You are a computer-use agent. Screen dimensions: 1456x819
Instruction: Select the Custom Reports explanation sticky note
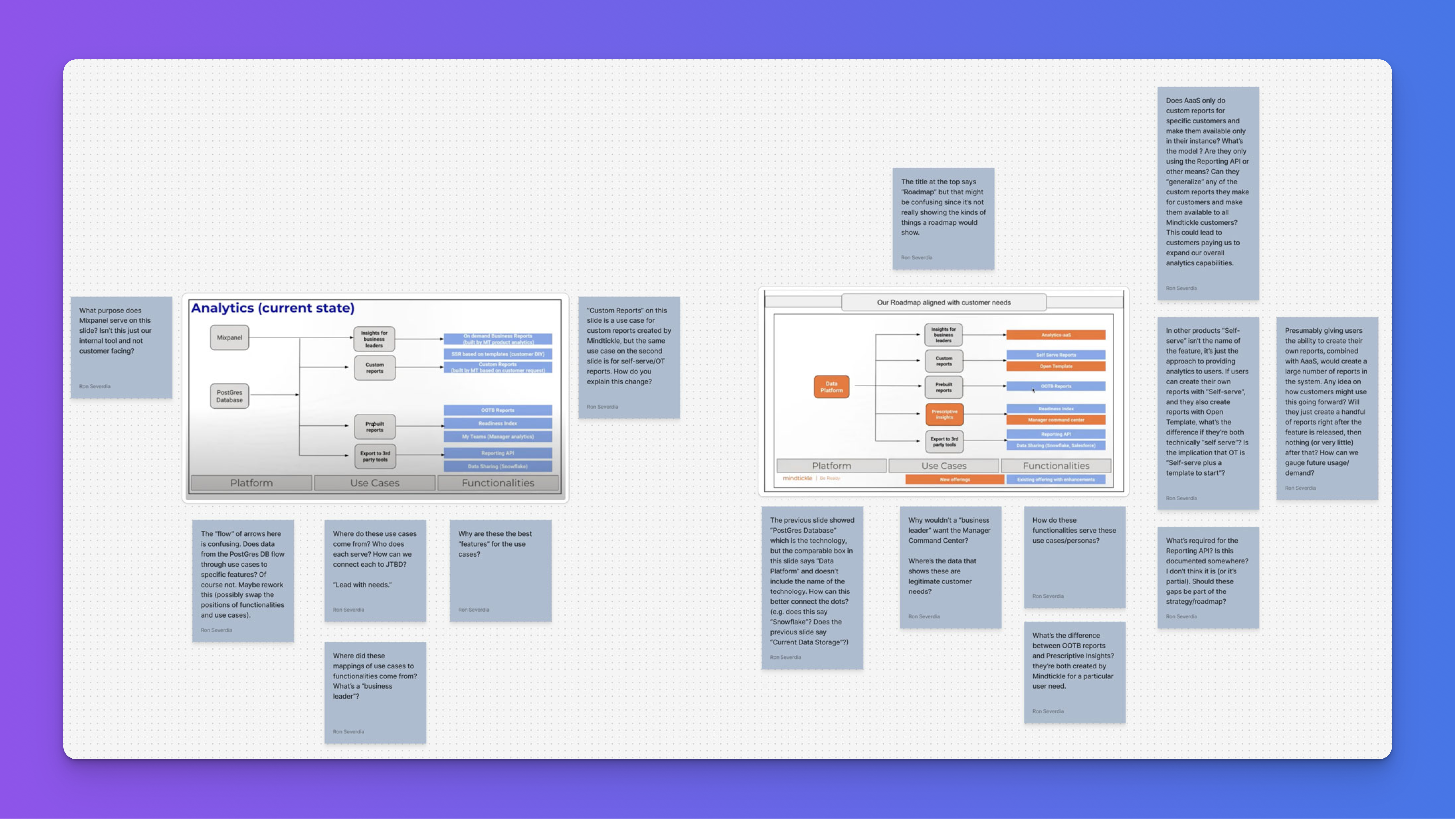(x=629, y=357)
